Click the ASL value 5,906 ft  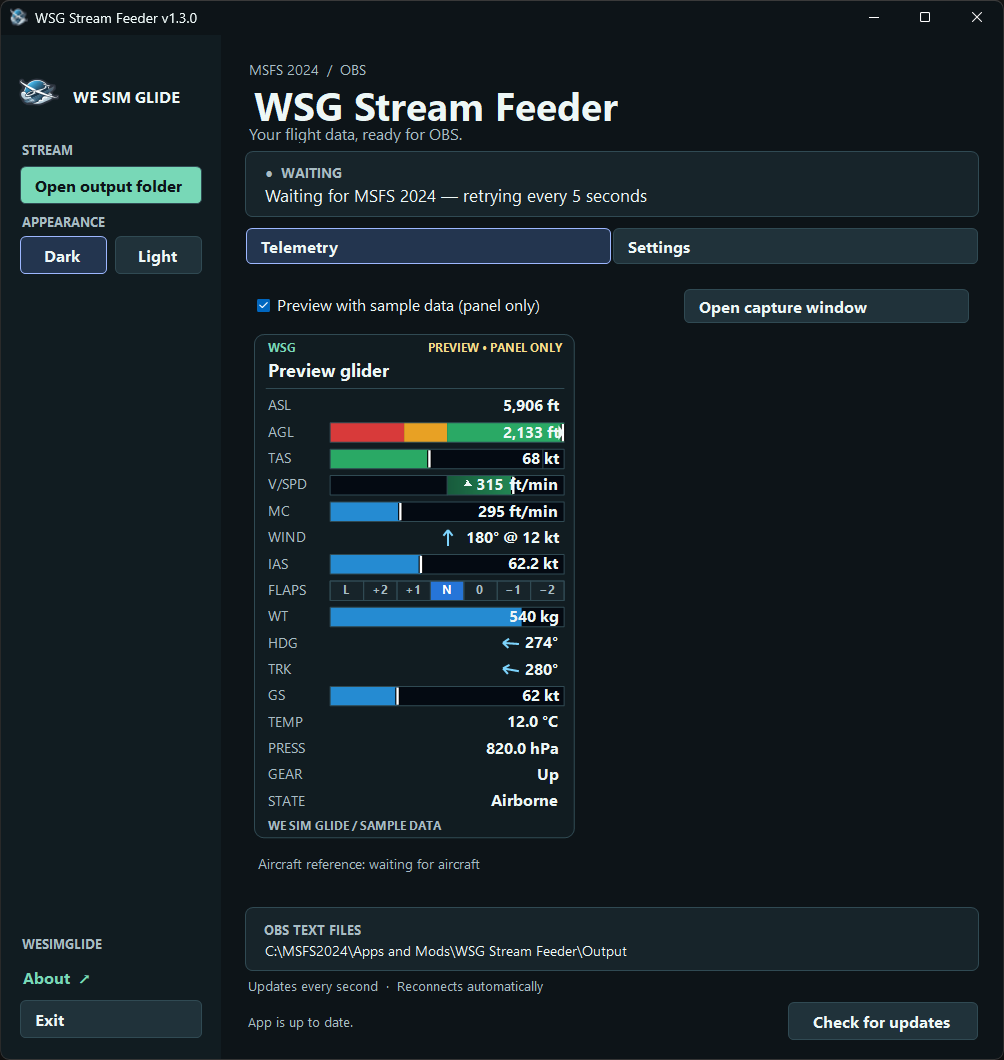531,406
